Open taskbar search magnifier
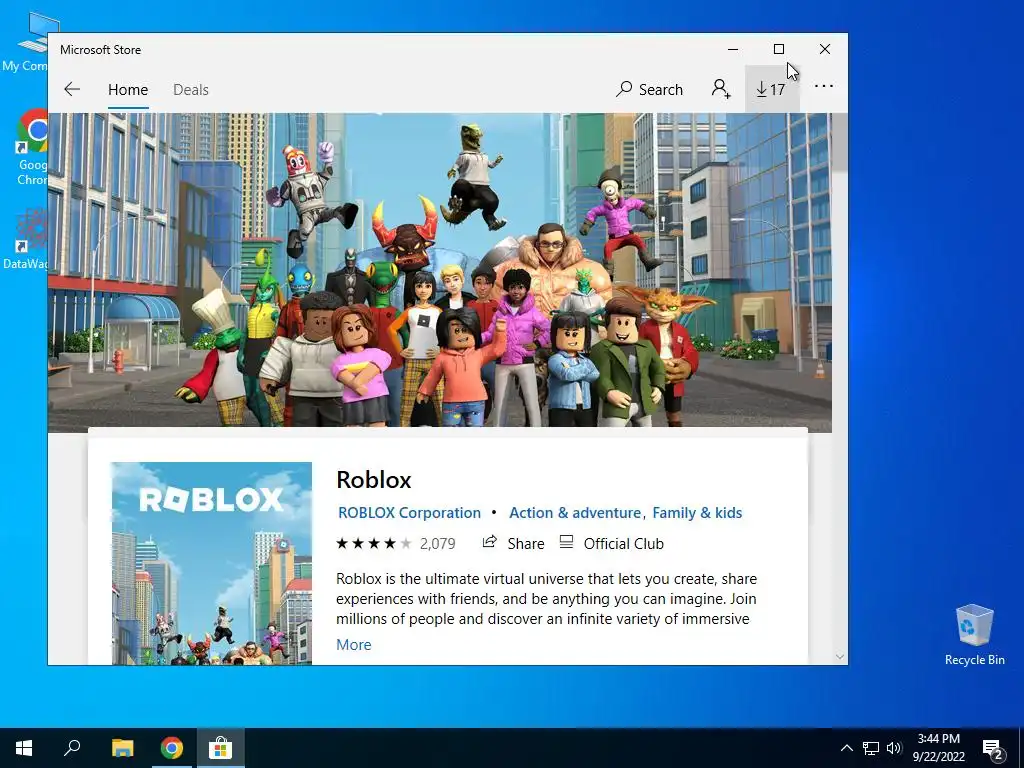This screenshot has height=768, width=1024. 72,748
